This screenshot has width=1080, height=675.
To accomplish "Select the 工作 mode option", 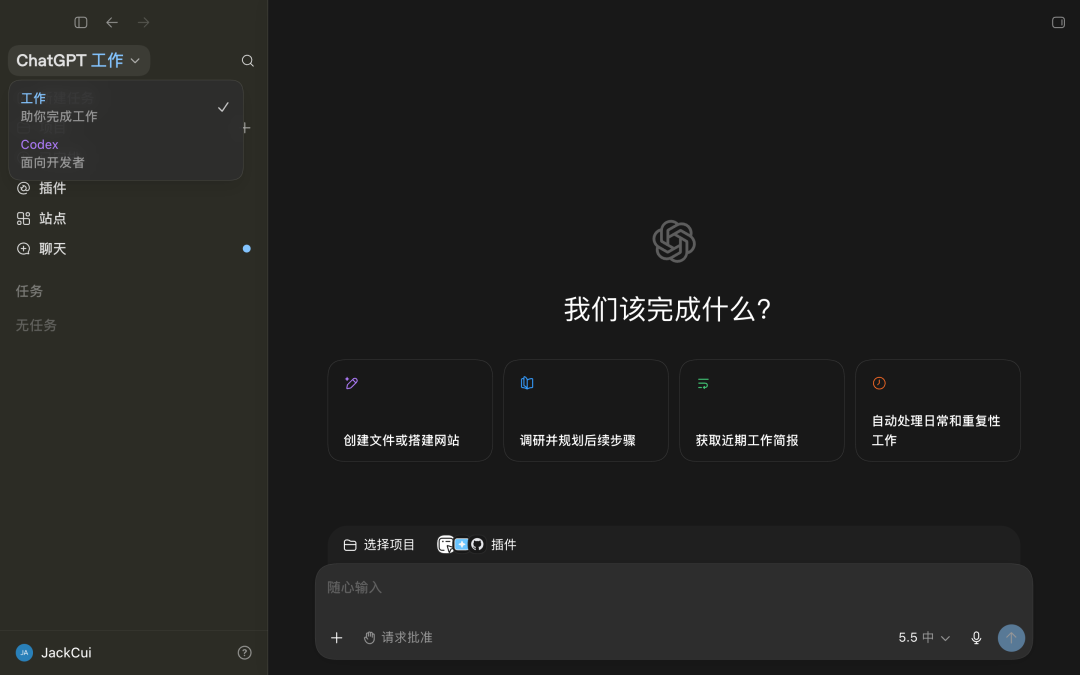I will (x=125, y=107).
